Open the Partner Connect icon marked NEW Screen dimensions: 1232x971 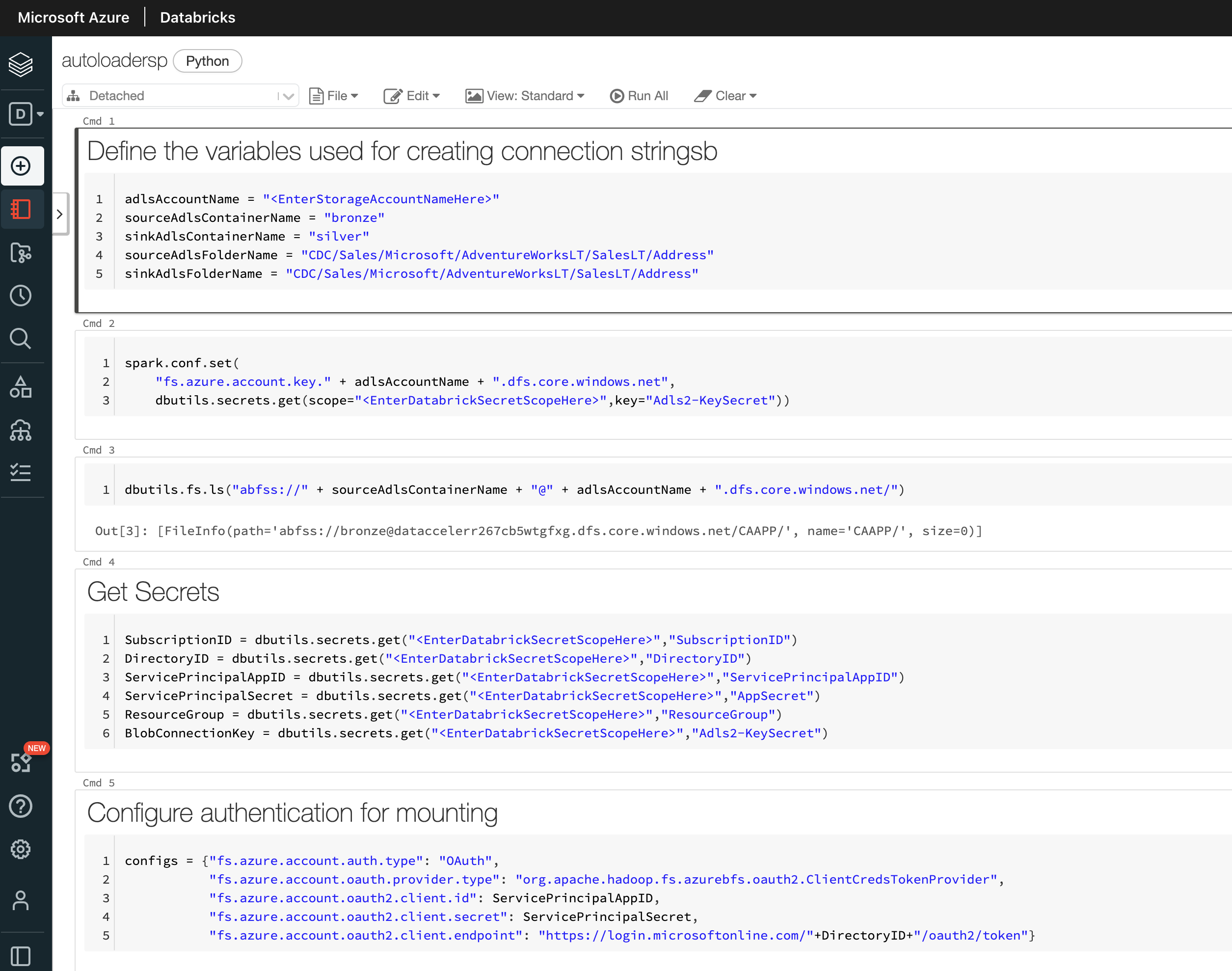(x=22, y=762)
